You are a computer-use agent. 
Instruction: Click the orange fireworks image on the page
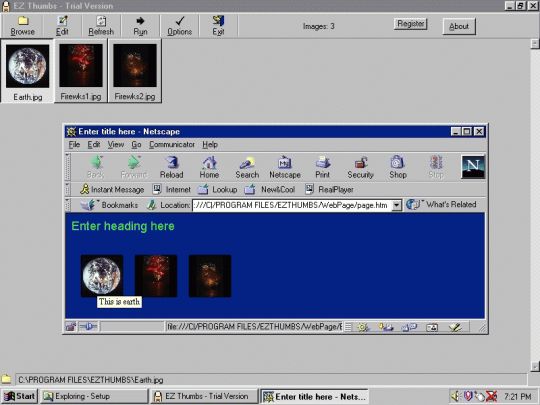(210, 276)
